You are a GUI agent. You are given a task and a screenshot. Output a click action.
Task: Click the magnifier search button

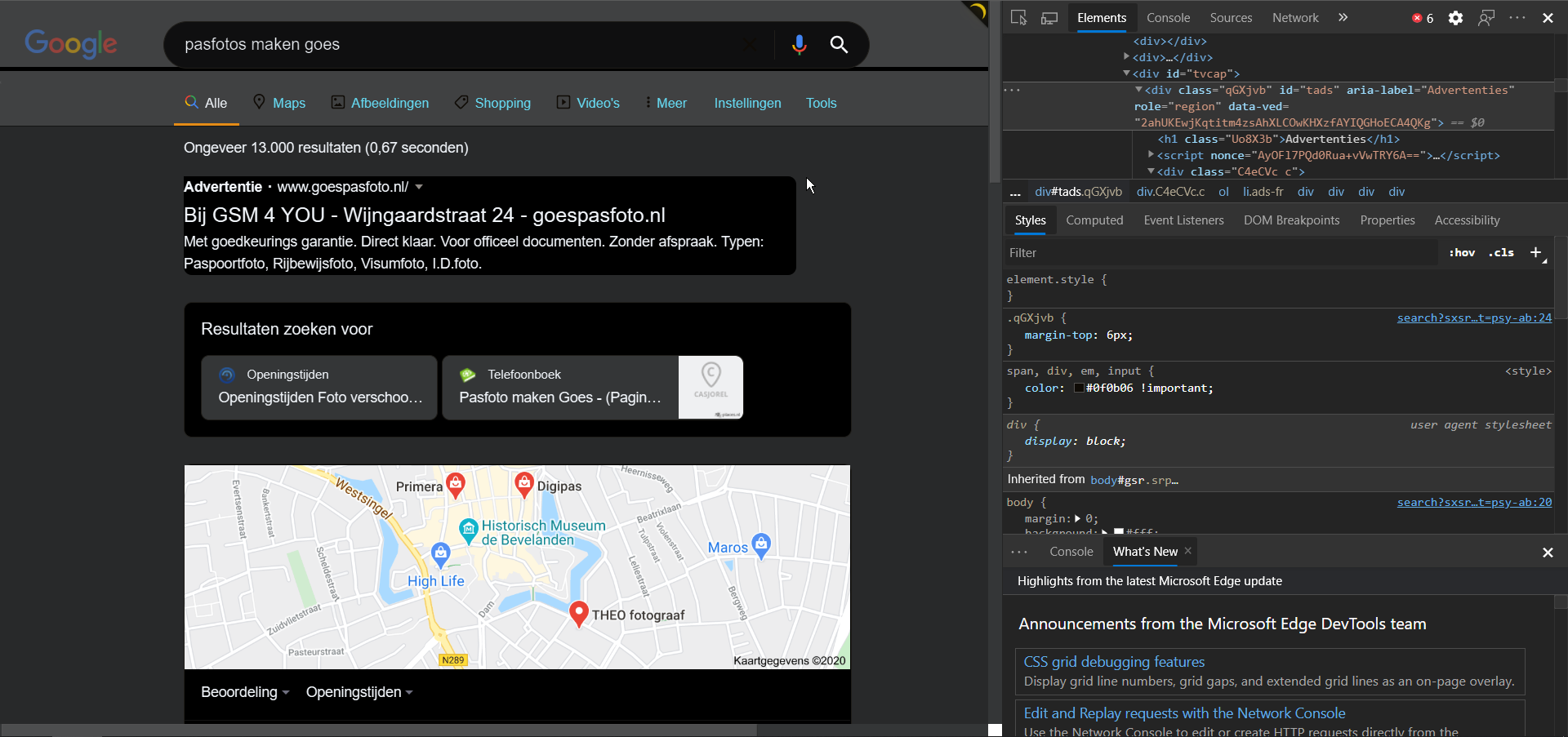click(x=839, y=45)
